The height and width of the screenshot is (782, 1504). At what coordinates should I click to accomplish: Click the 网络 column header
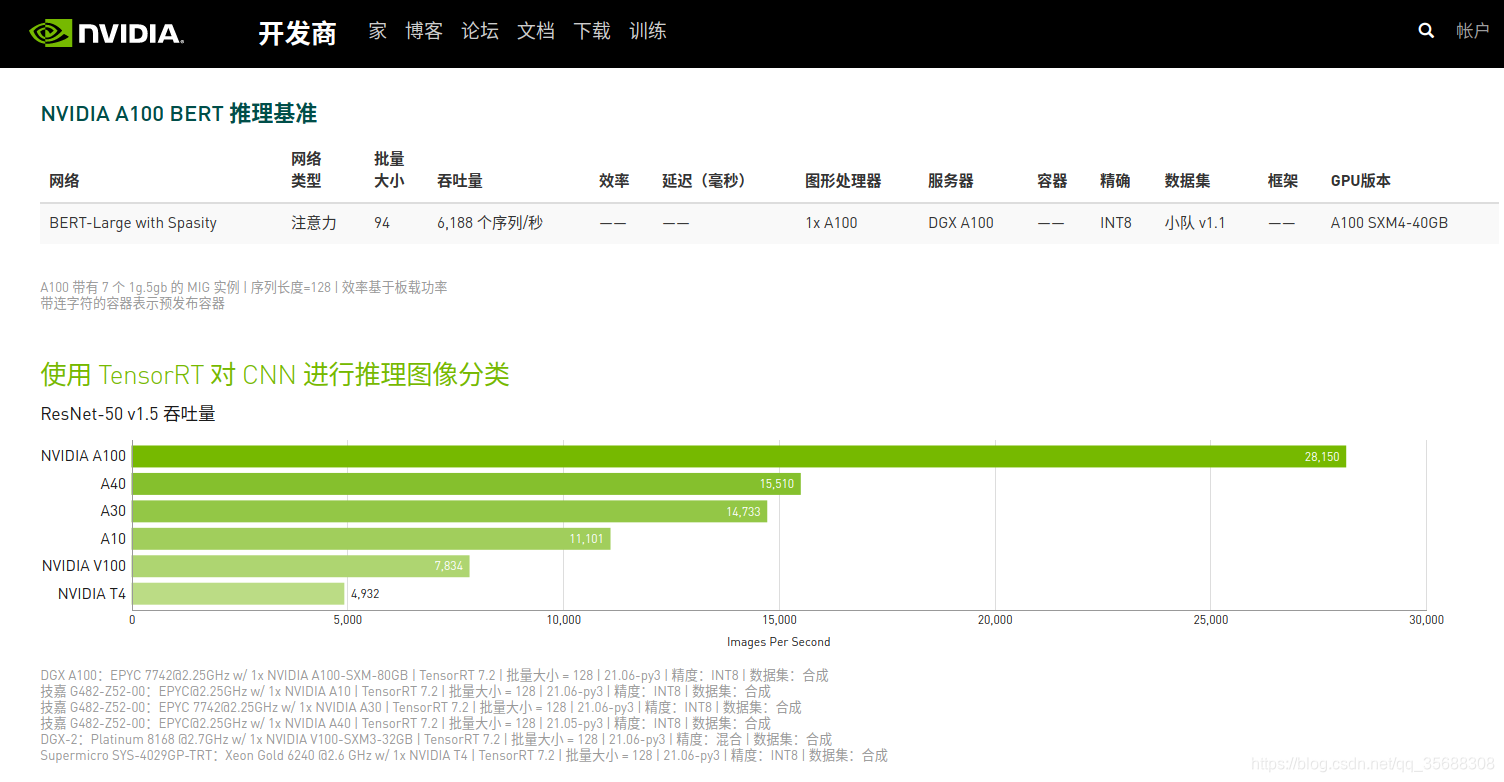pos(64,181)
